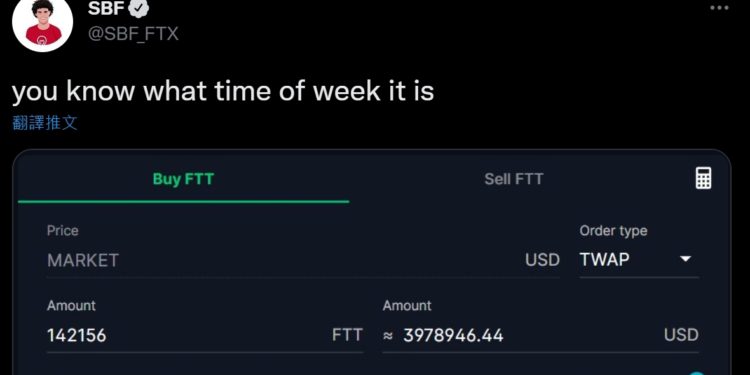Viewport: 750px width, 375px height.
Task: Click the partially visible blue circle at the bottom right
Action: [x=697, y=373]
